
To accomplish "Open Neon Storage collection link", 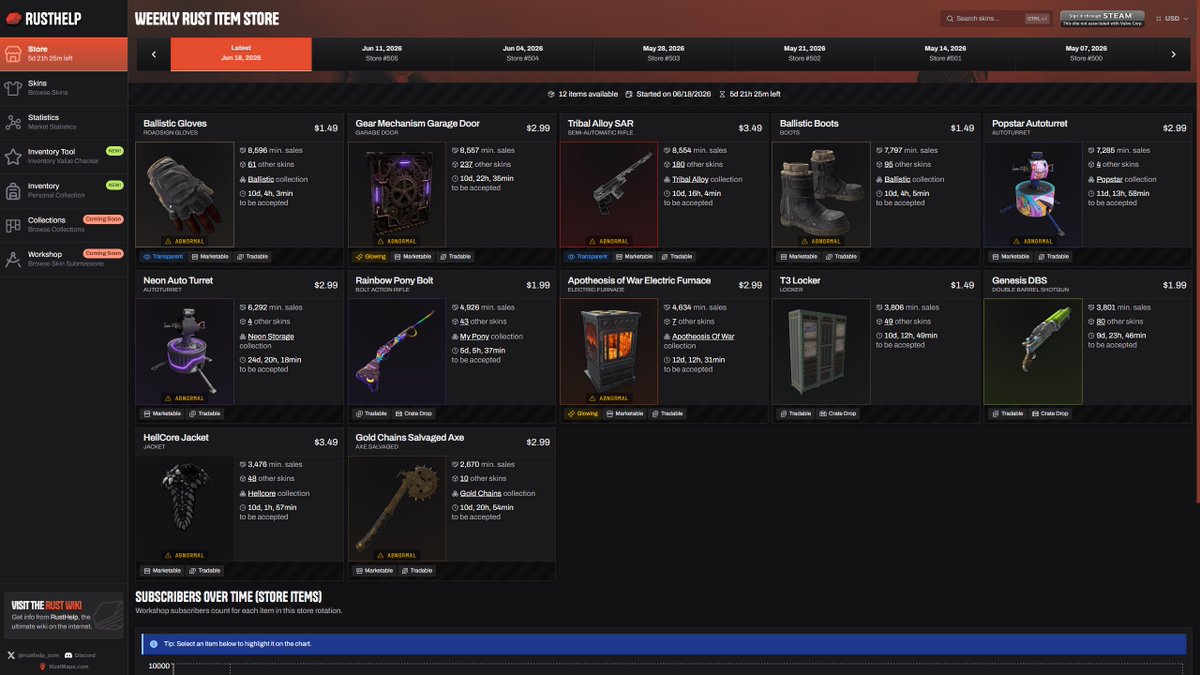I will point(271,336).
